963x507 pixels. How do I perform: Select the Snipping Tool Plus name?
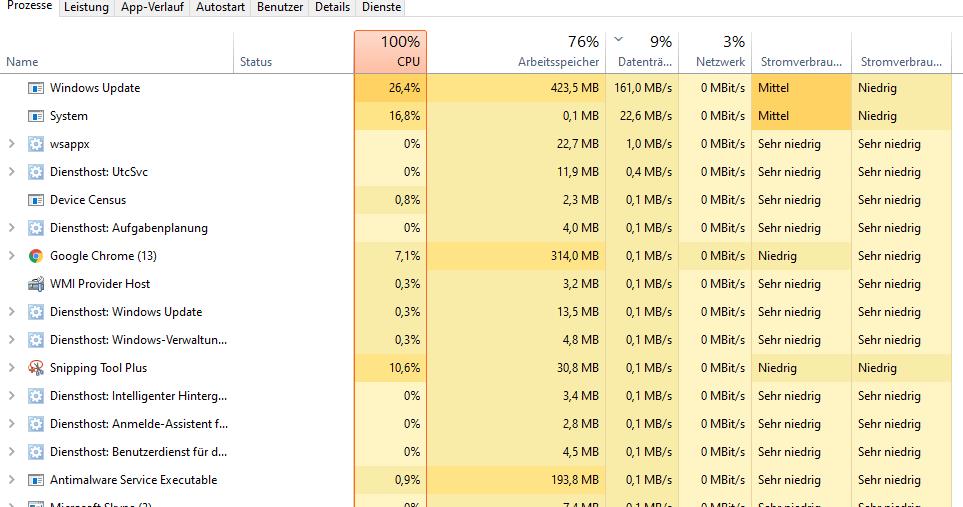98,368
